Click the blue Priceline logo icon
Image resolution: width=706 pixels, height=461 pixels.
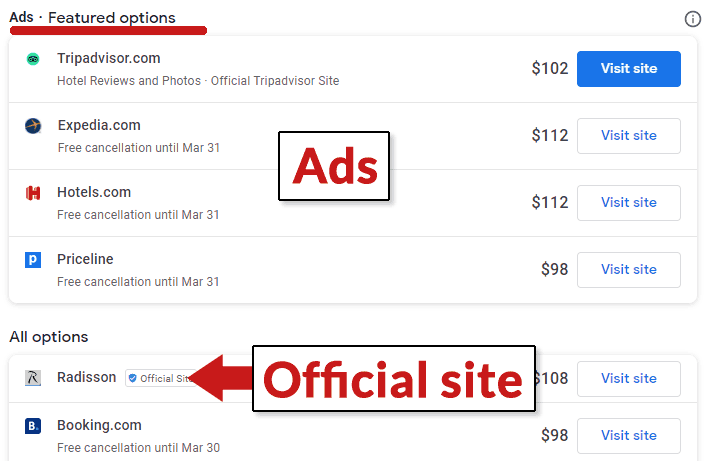click(33, 260)
